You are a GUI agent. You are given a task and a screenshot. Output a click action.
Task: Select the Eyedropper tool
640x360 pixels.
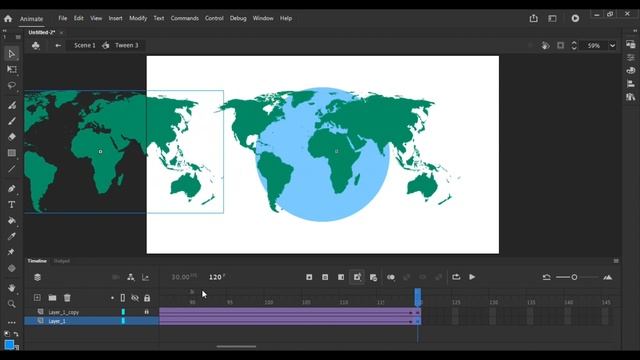(x=11, y=236)
